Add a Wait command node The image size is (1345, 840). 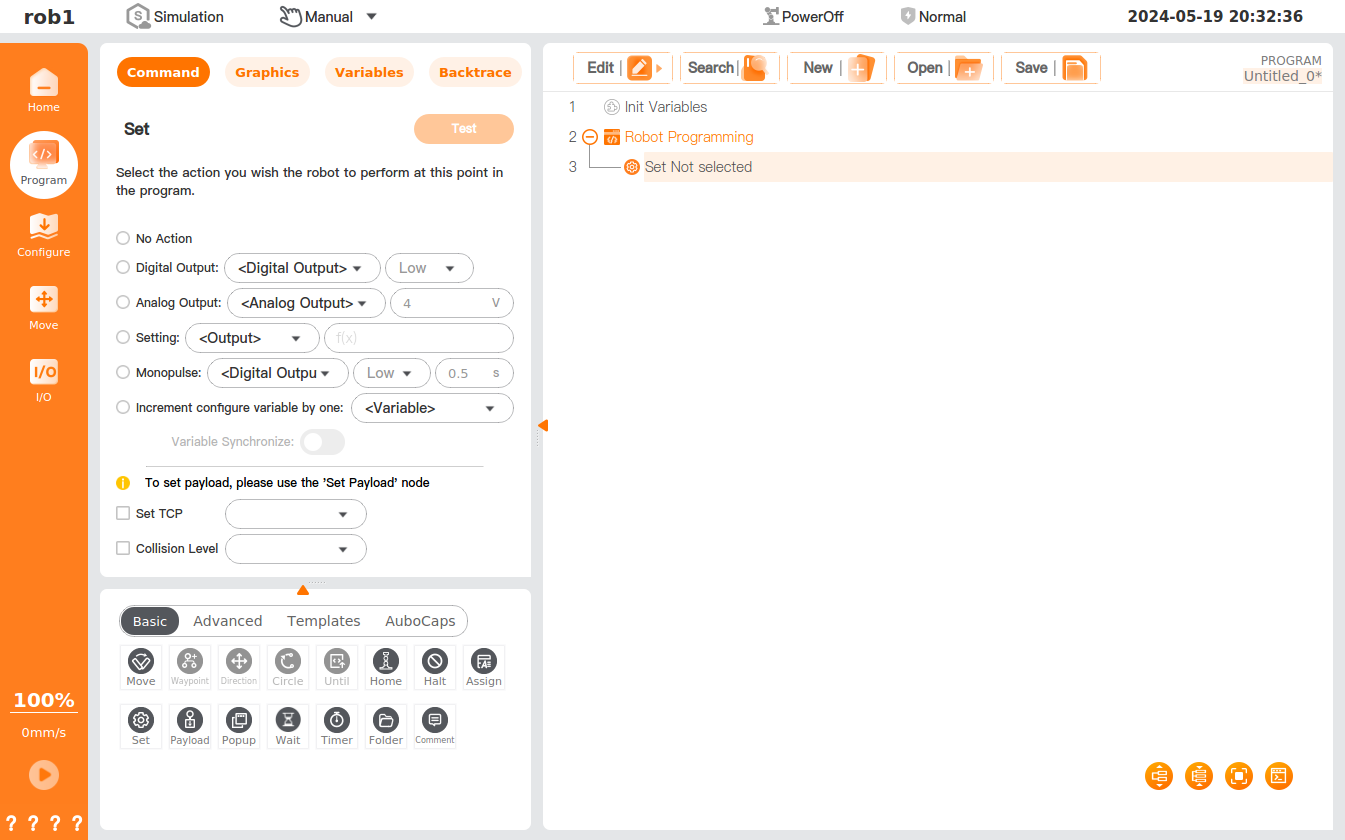click(288, 726)
